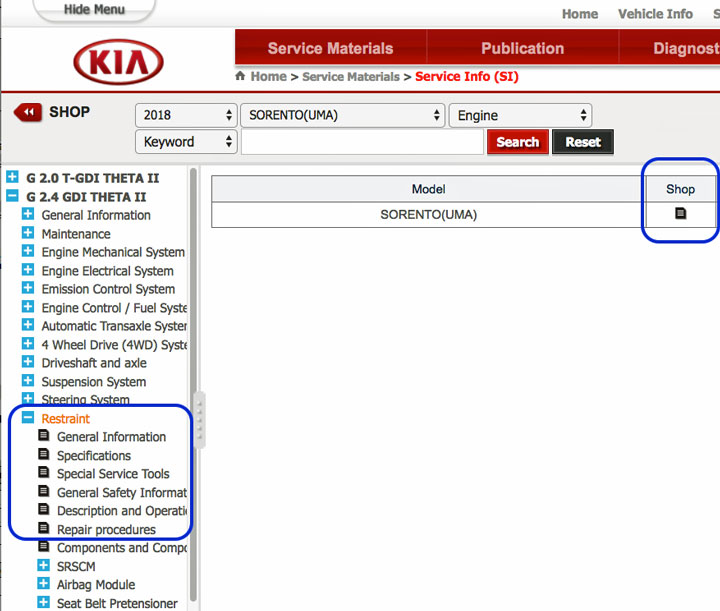Select G 2.0 T-GDI THETA II label

(x=92, y=178)
